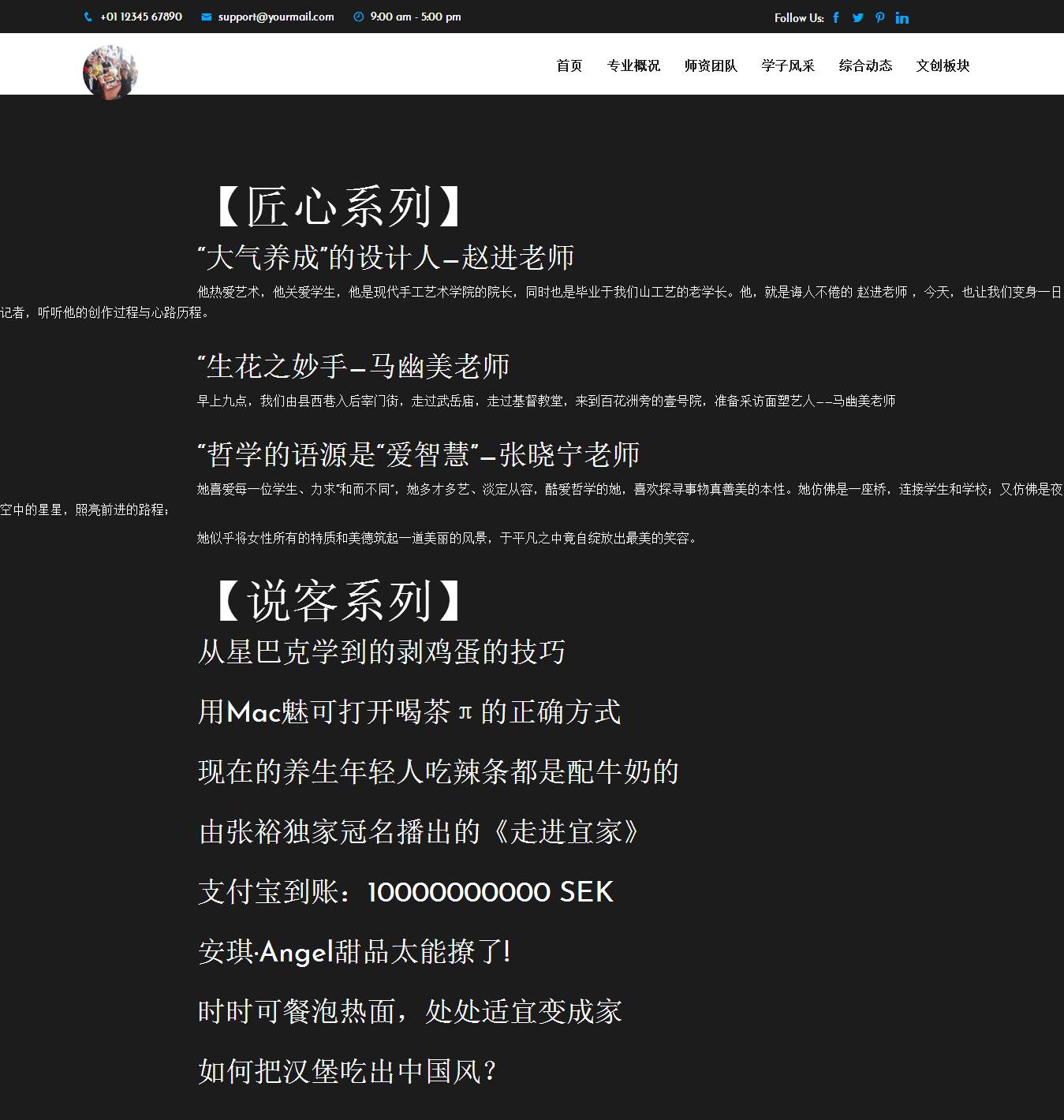Screen dimensions: 1064x1120
Task: Open 安琪·Angel甜品太能撩了! article
Action: pos(355,951)
